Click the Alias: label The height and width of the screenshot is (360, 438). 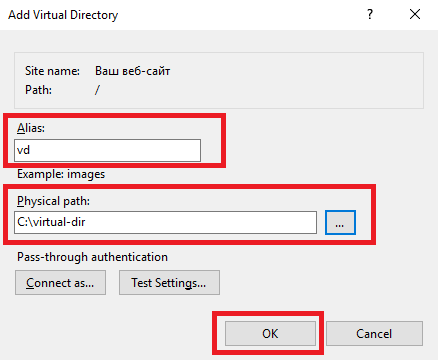click(31, 128)
